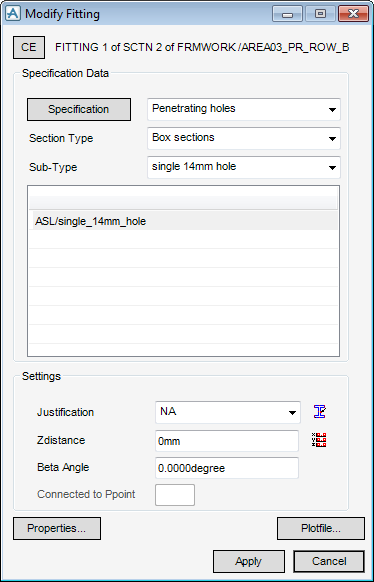The height and width of the screenshot is (582, 374).
Task: Focus the Zdistance 0mm input field
Action: coord(227,441)
